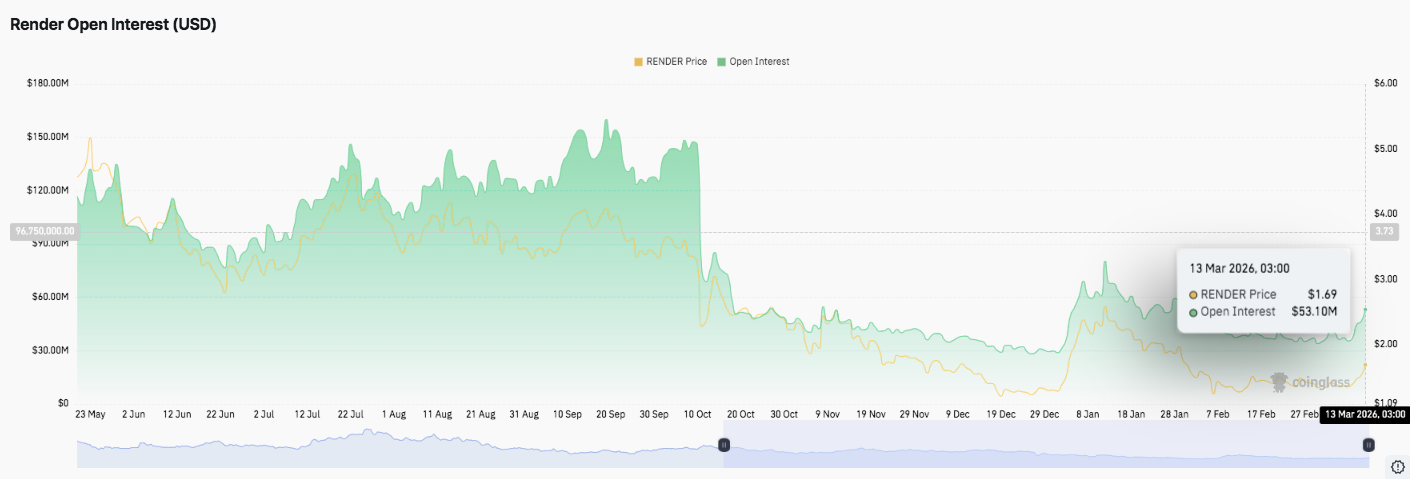Click the 23 May label on the time axis

coord(90,414)
